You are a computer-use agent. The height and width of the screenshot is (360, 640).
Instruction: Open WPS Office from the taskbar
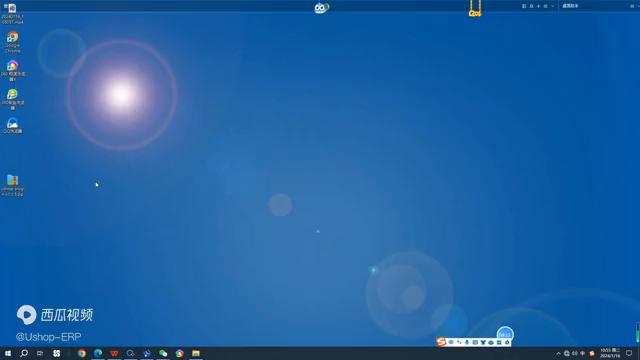point(114,353)
